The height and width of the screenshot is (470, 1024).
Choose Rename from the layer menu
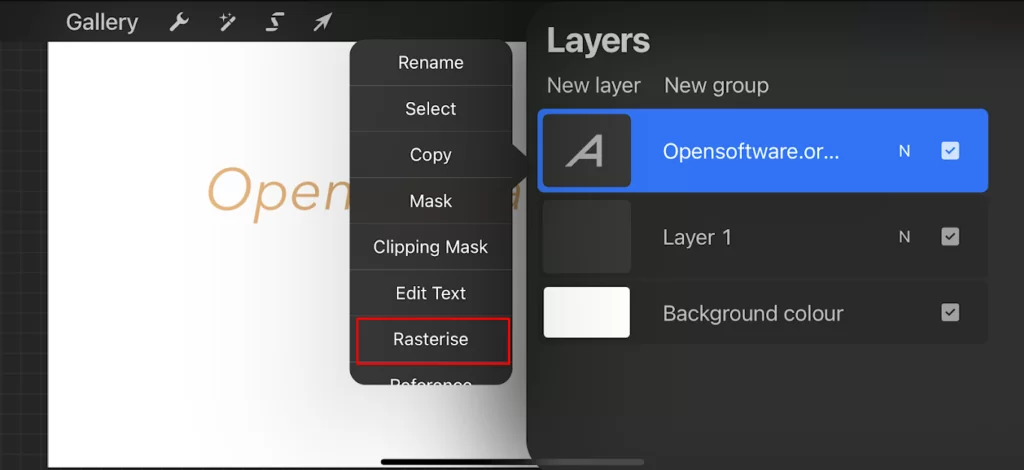430,63
